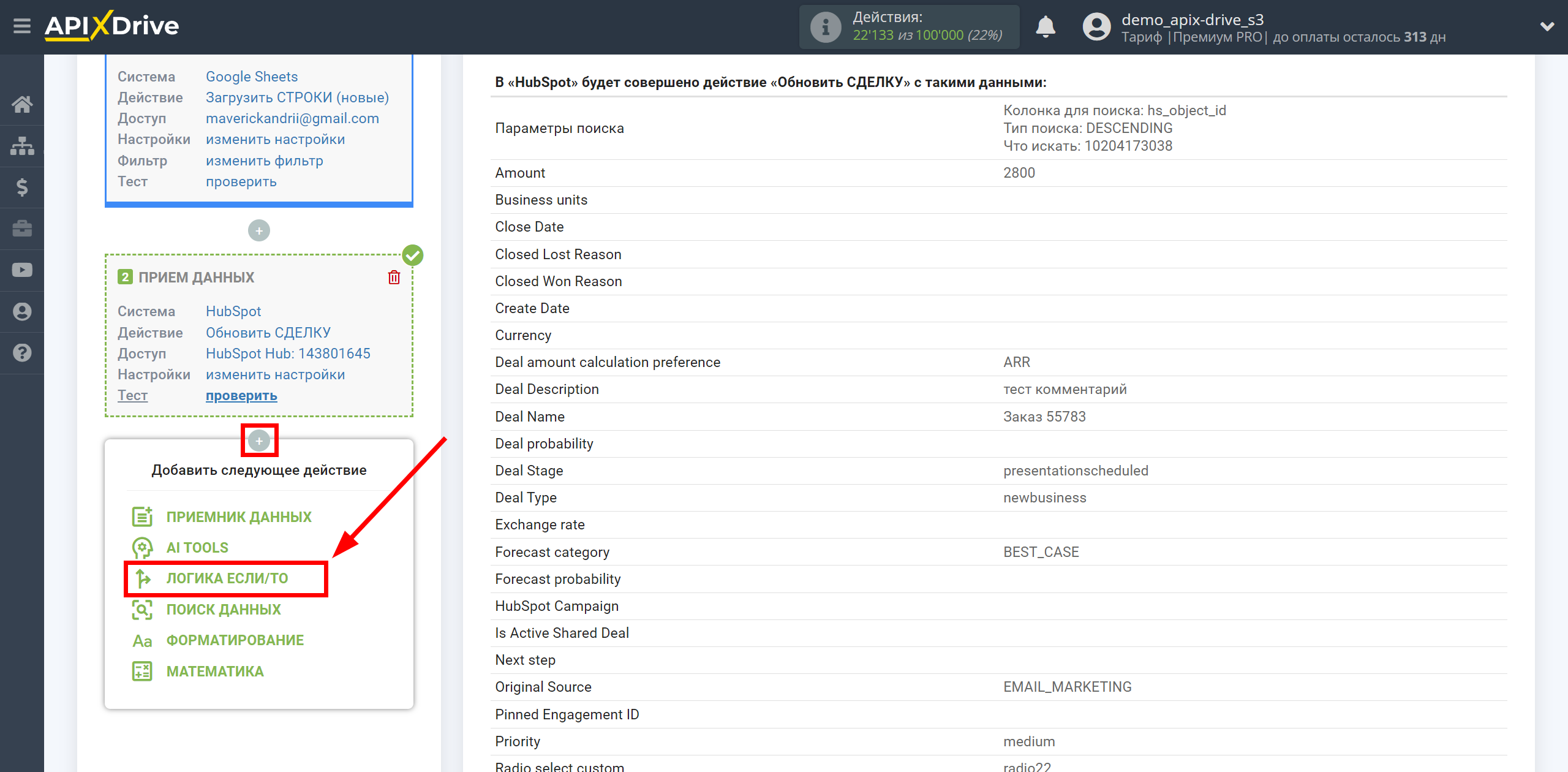The width and height of the screenshot is (1568, 772).
Task: Click the BEST_CASE forecast value
Action: tap(1041, 552)
